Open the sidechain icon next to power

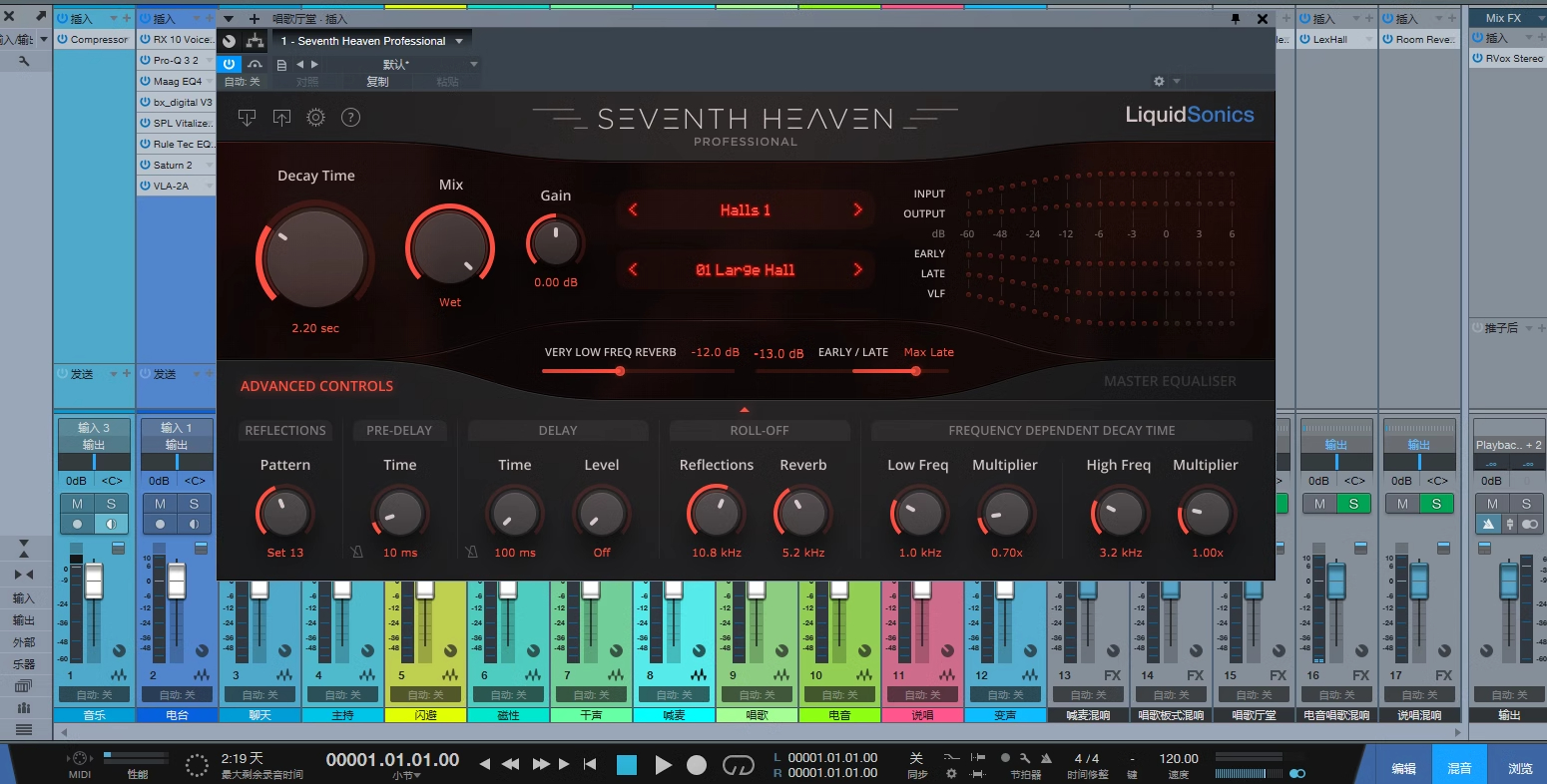coord(256,64)
